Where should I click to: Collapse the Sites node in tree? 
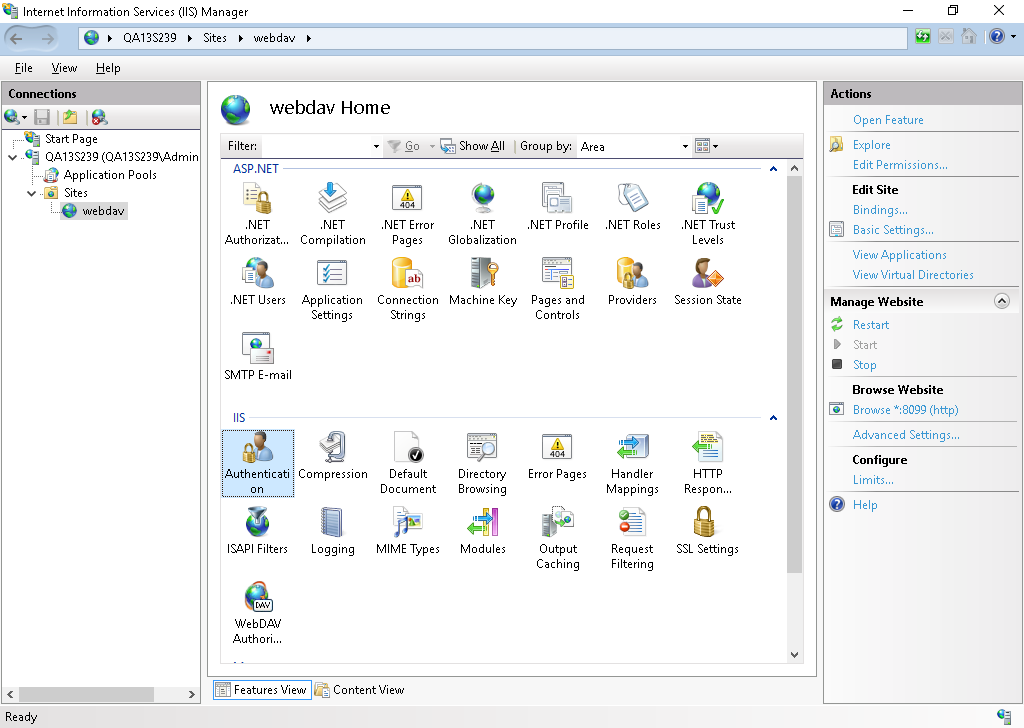(32, 193)
